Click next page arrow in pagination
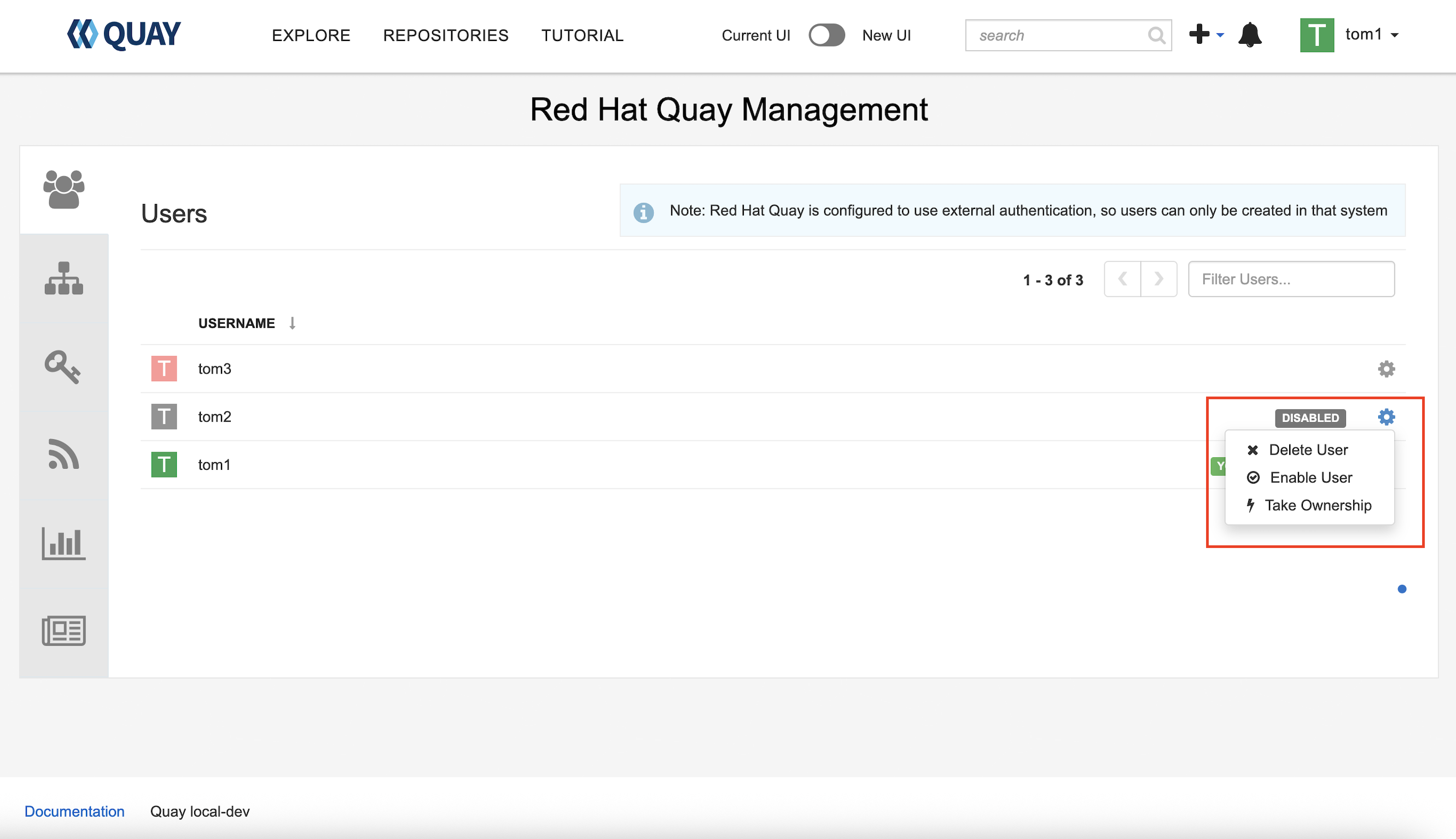This screenshot has height=839, width=1456. click(1158, 279)
